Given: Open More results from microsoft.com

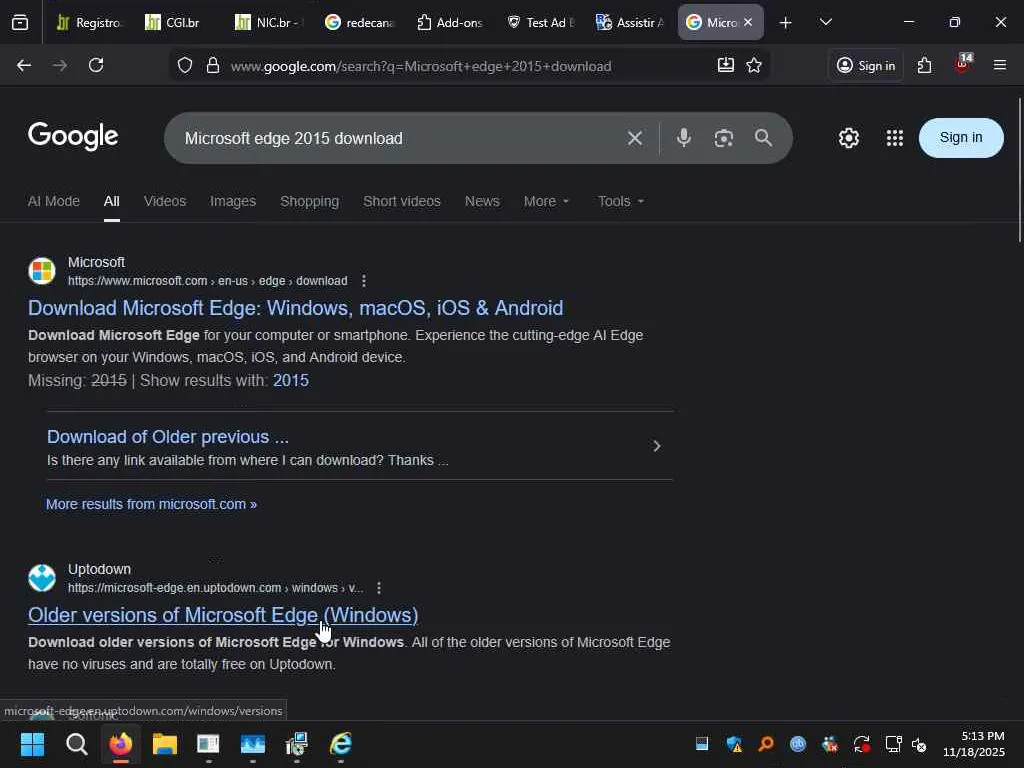Looking at the screenshot, I should tap(151, 504).
